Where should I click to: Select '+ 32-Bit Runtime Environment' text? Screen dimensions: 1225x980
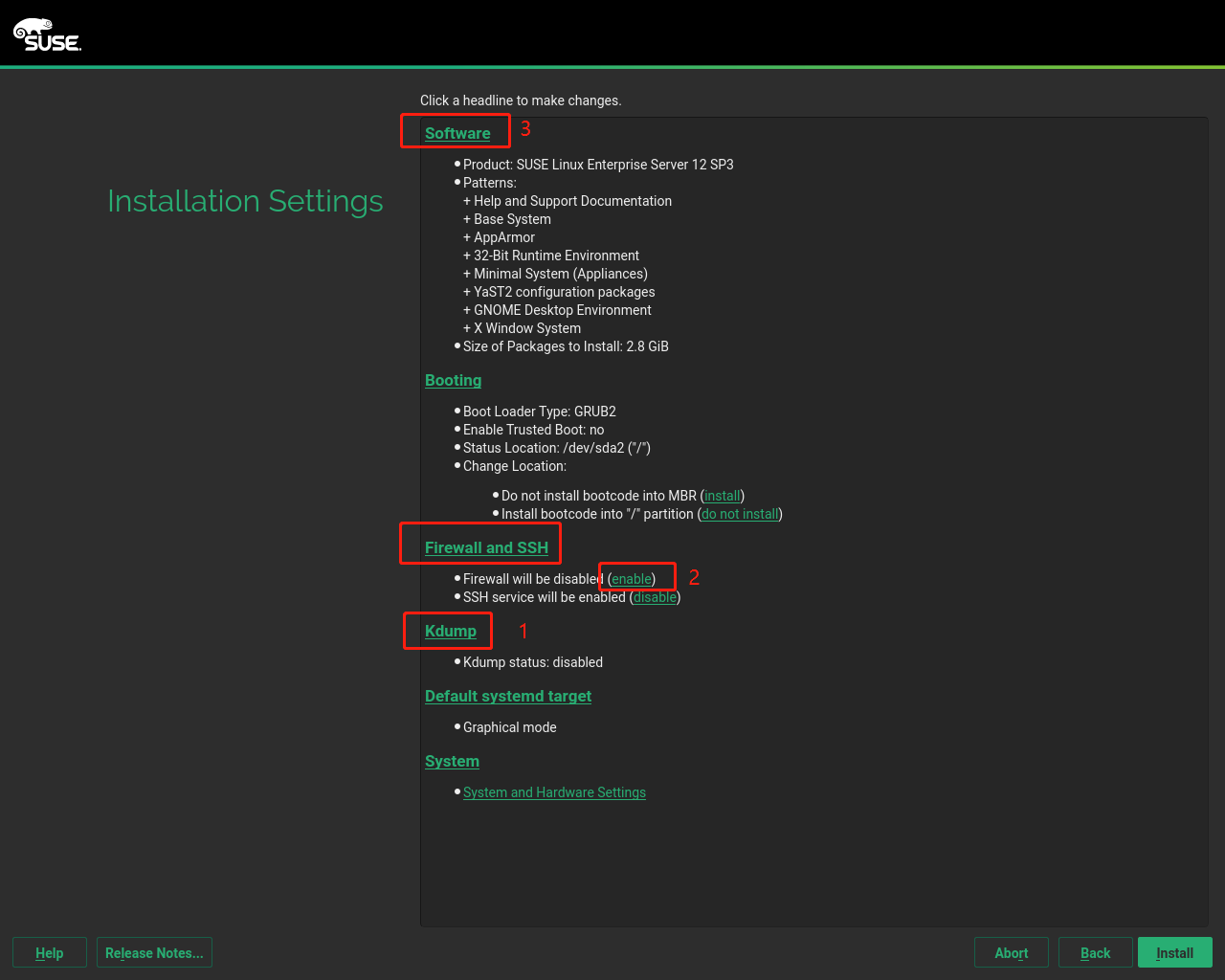(551, 256)
